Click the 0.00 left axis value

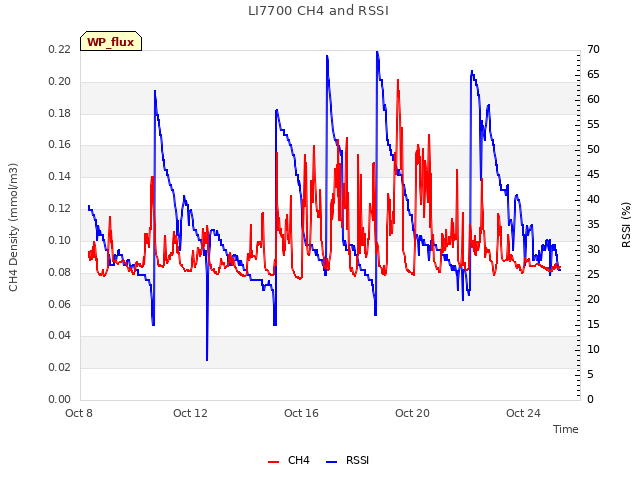coord(60,399)
